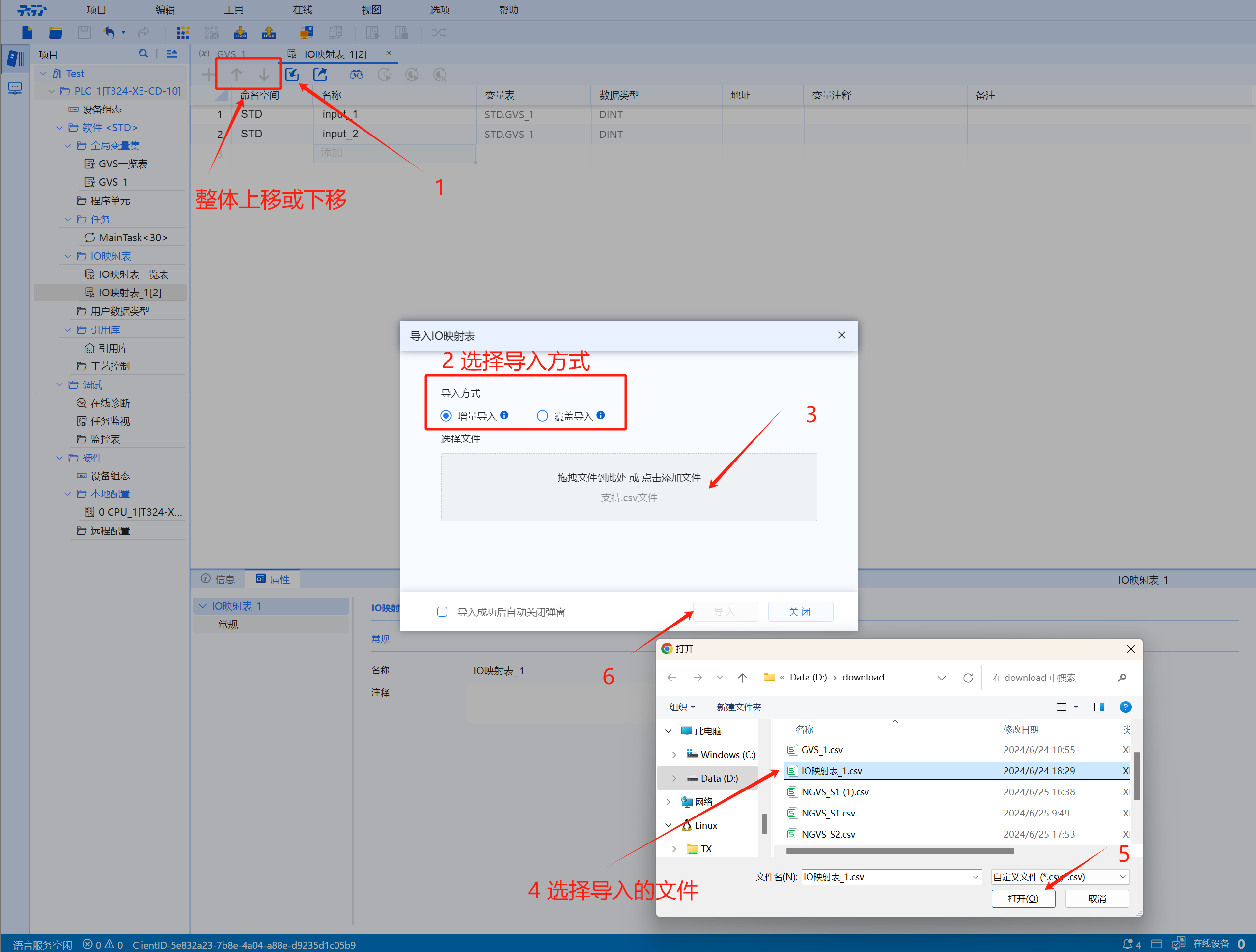
Task: Expand the Windows (C:) drive node
Action: point(674,755)
